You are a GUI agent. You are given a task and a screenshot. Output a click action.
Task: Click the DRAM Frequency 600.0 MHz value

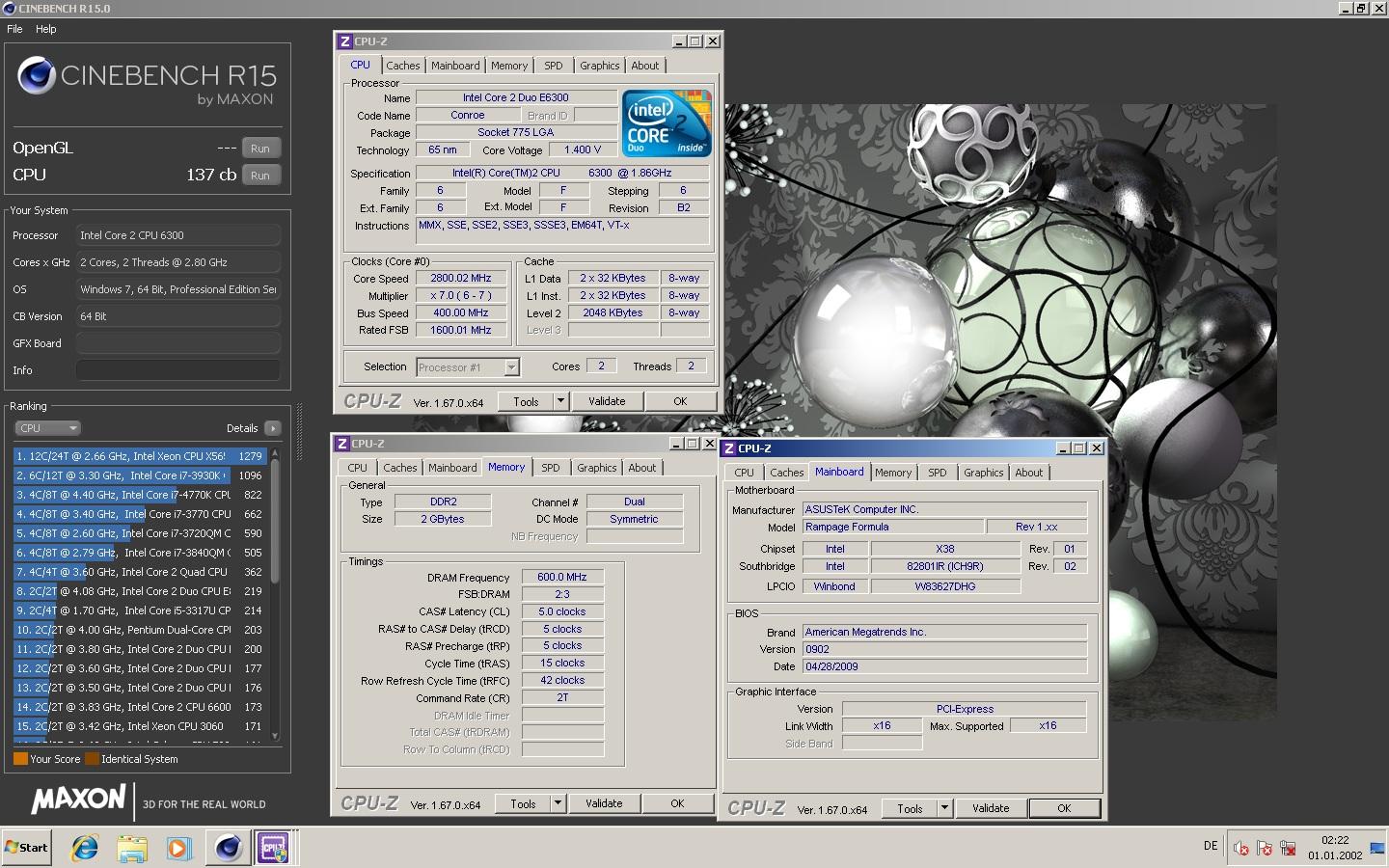[x=562, y=578]
